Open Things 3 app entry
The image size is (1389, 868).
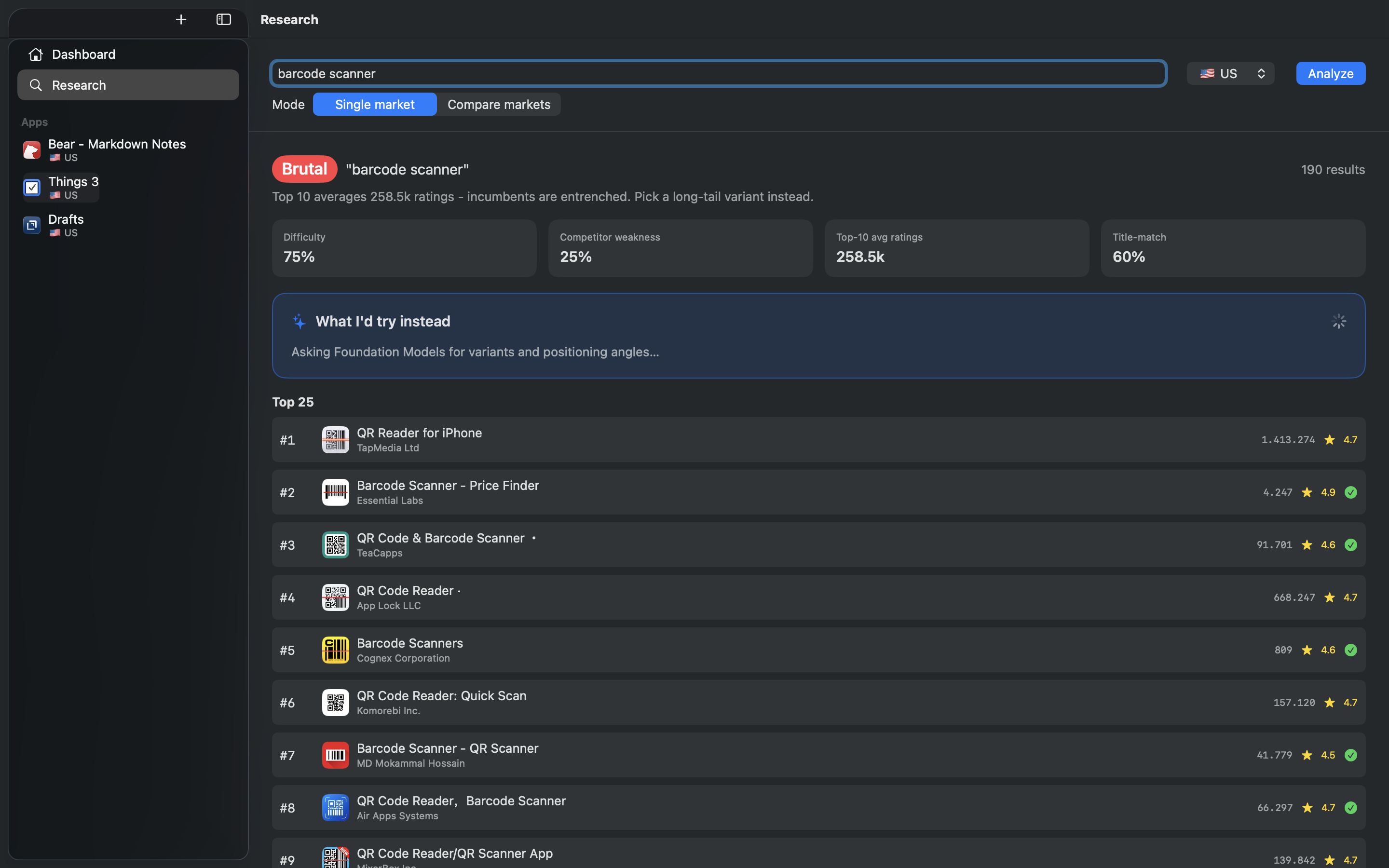pyautogui.click(x=61, y=188)
